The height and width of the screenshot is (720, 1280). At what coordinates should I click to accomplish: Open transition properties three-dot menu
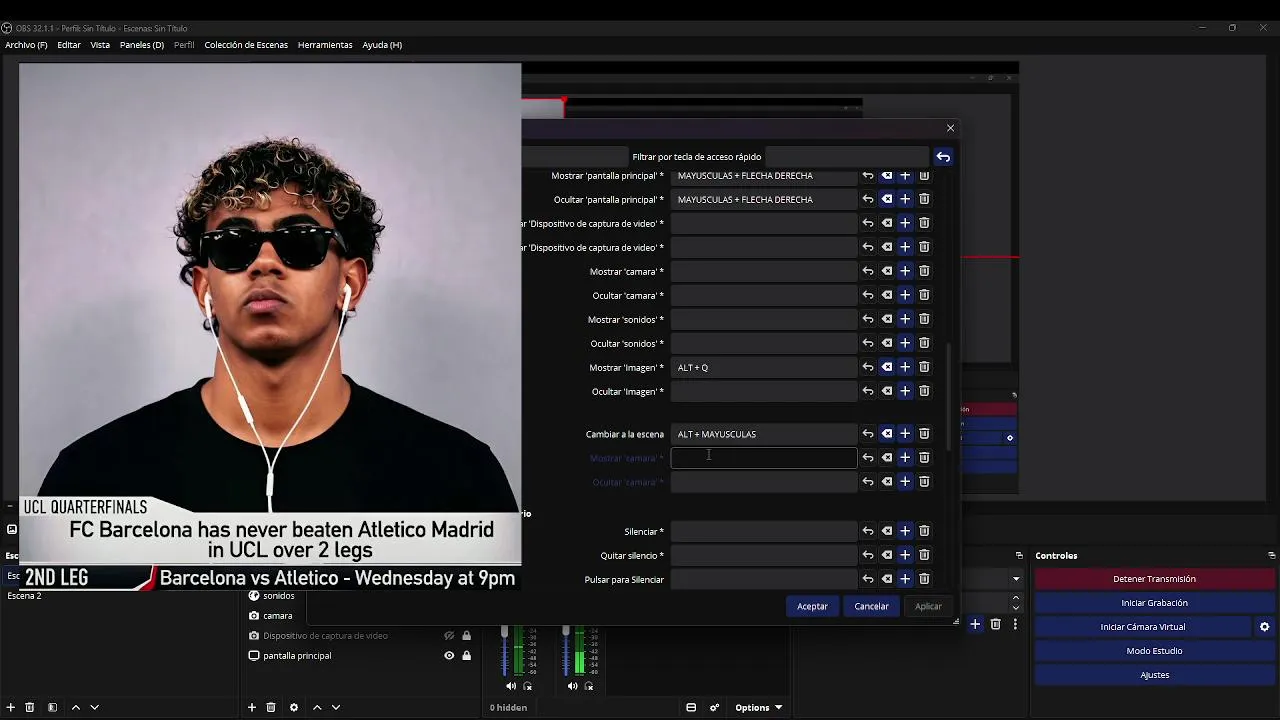(x=1015, y=624)
